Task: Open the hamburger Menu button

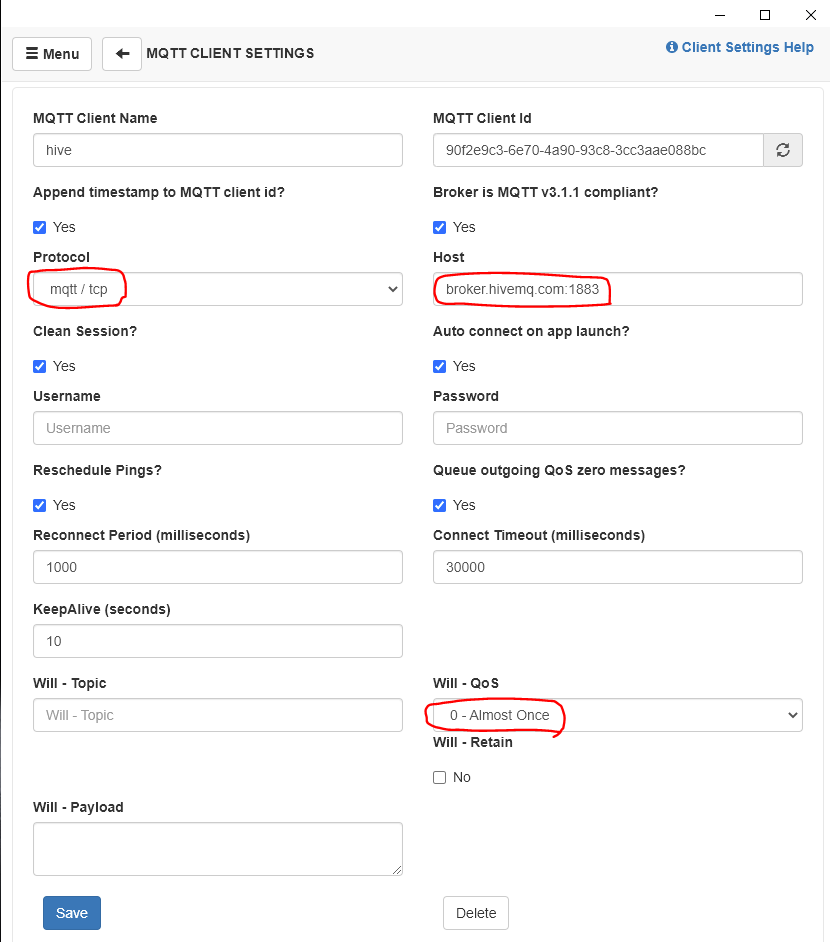Action: click(52, 54)
